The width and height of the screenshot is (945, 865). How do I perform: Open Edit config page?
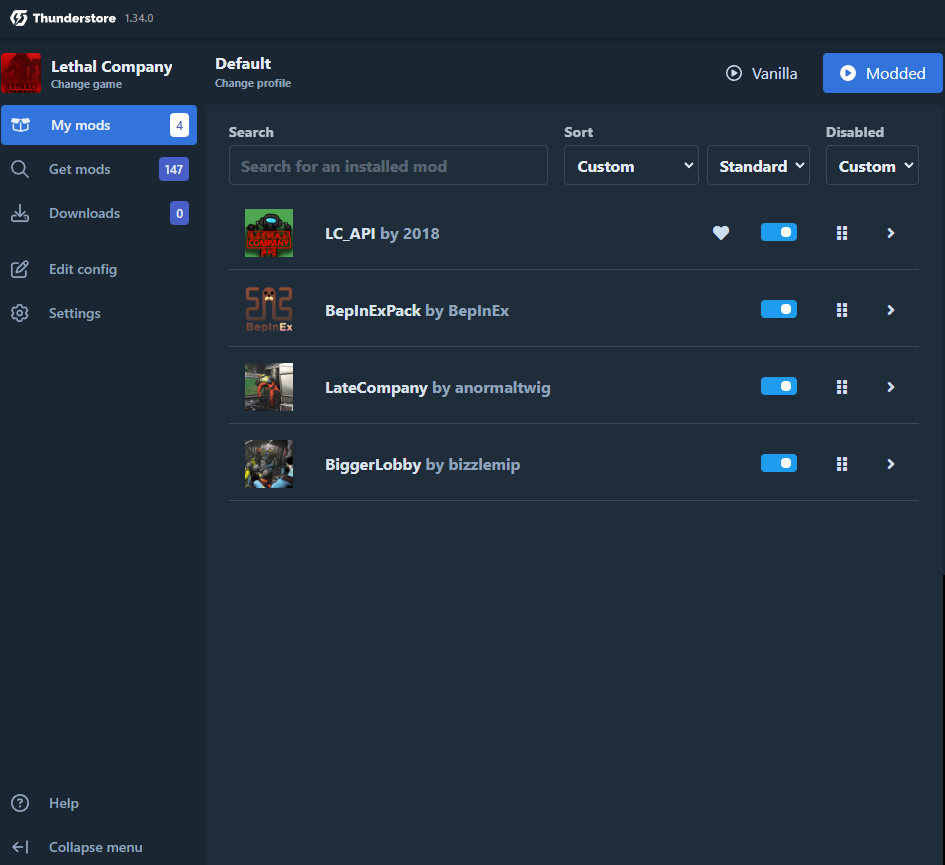click(99, 269)
